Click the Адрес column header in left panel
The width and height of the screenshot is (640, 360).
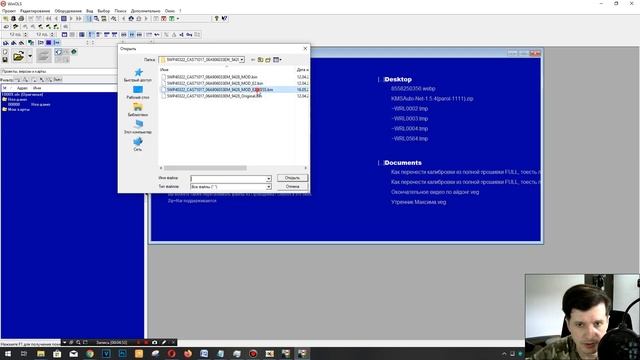22,88
